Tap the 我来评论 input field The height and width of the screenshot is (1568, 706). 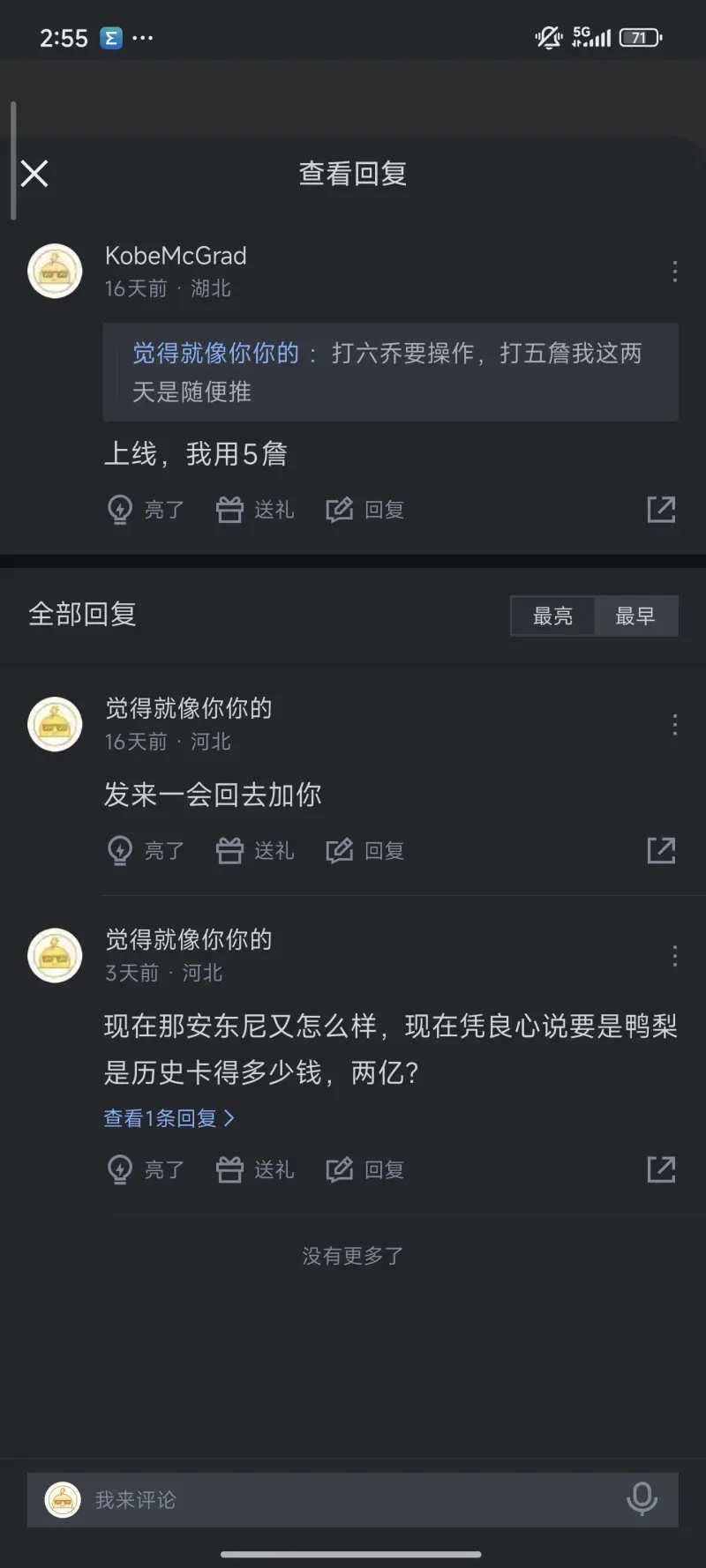353,1499
